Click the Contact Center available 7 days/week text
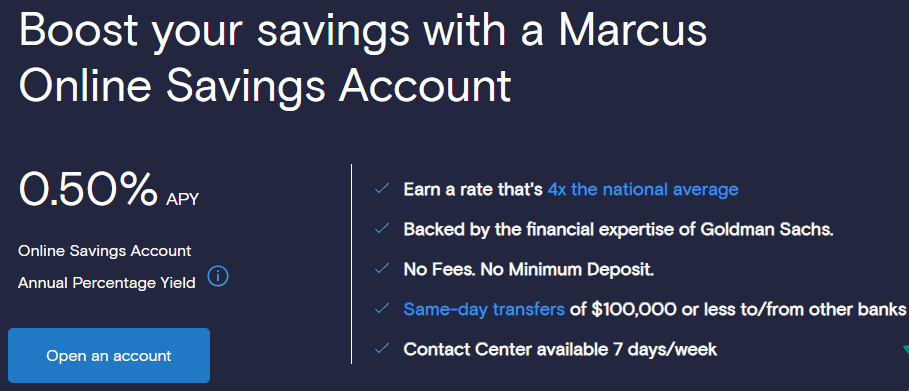 point(560,349)
